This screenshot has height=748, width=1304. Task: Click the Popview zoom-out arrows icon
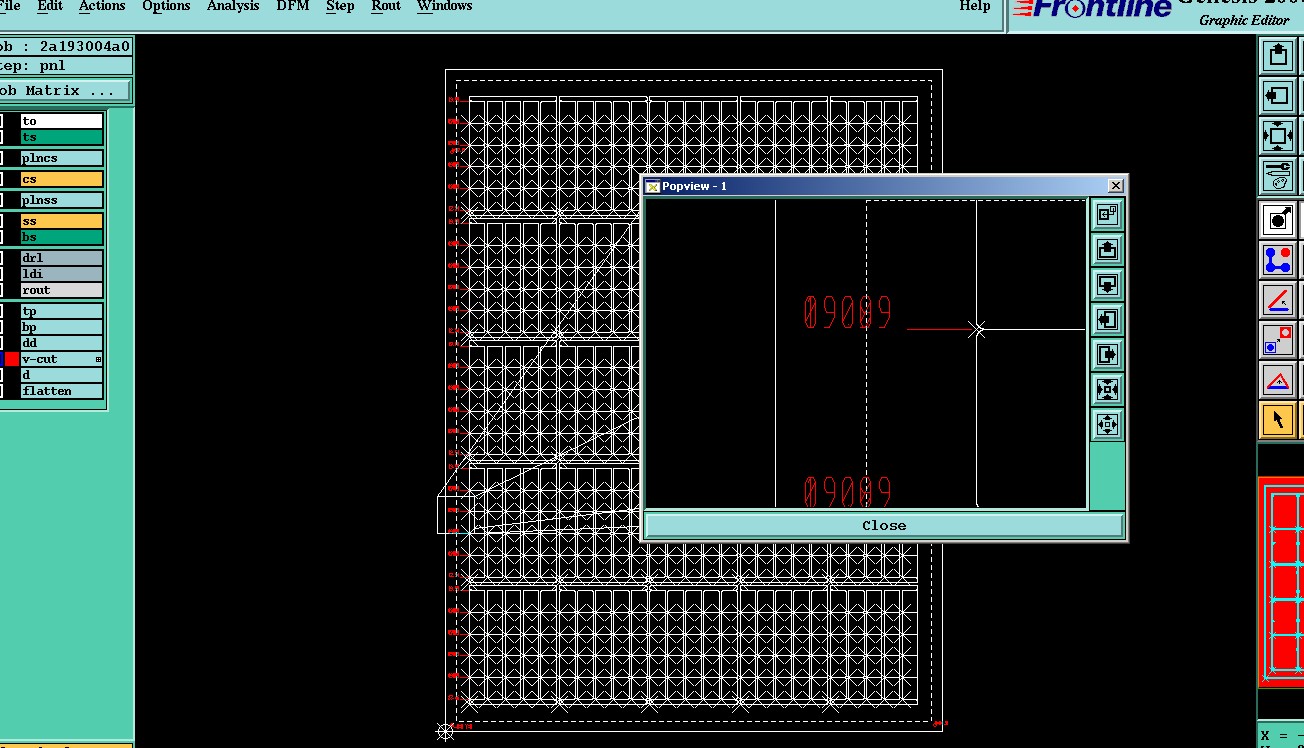click(x=1107, y=424)
